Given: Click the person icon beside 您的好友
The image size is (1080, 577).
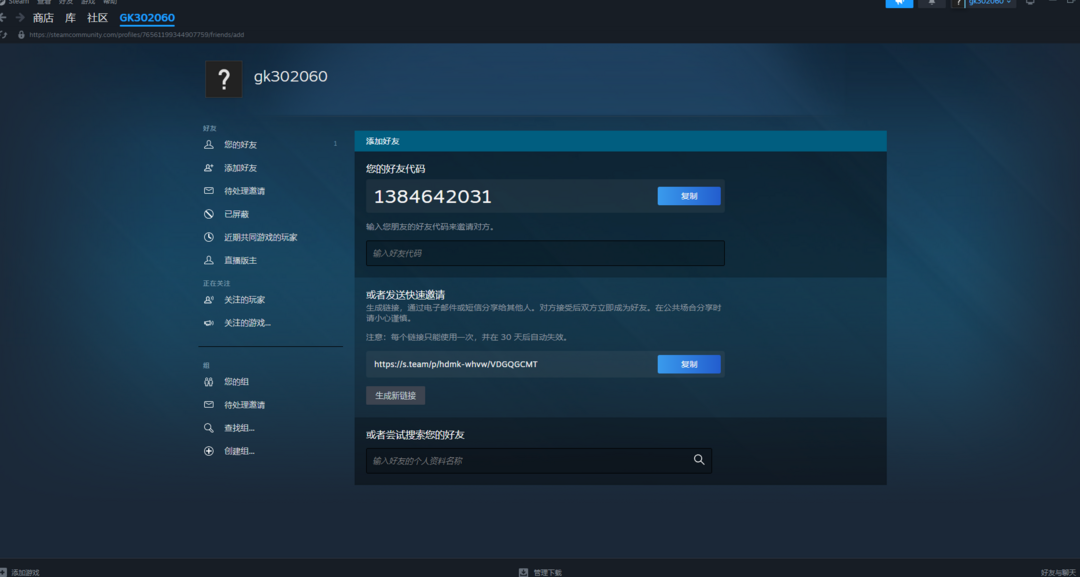Looking at the screenshot, I should point(209,145).
